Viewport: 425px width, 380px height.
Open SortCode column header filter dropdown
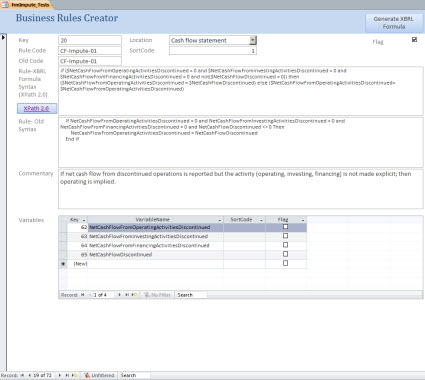coord(261,220)
